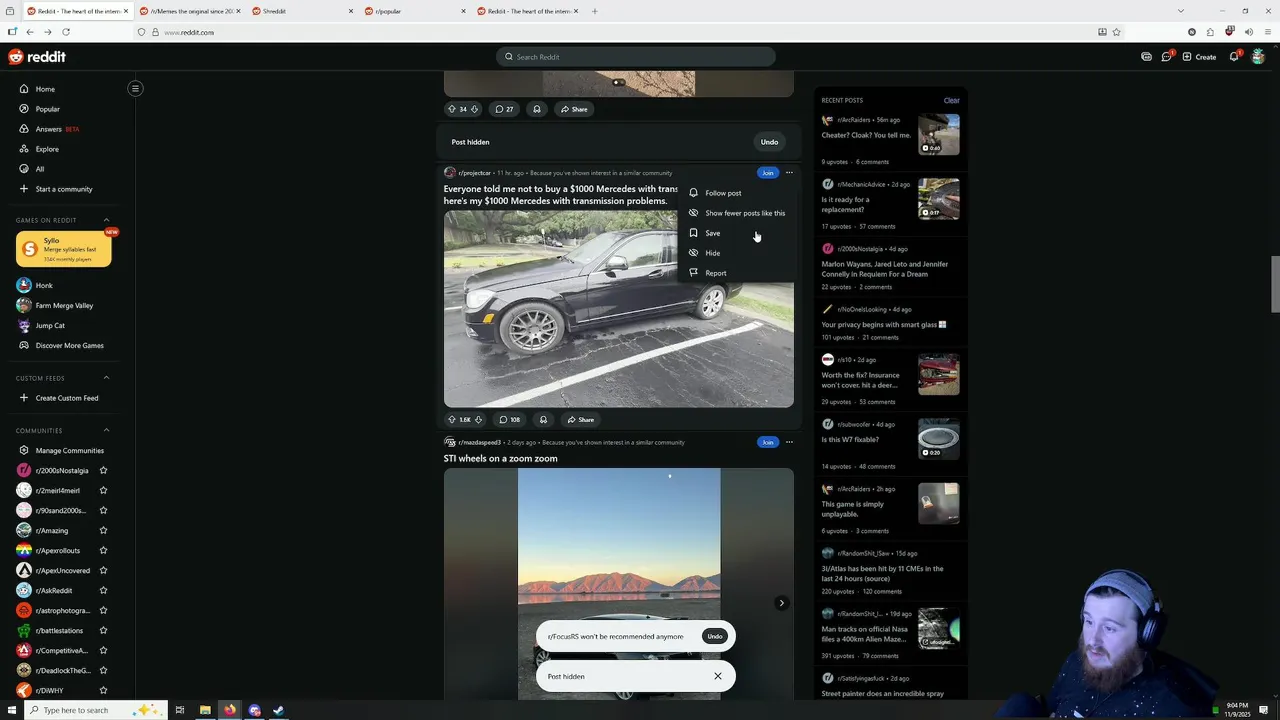The image size is (1280, 720).
Task: Undo the Post hidden banner in feed
Action: point(769,142)
